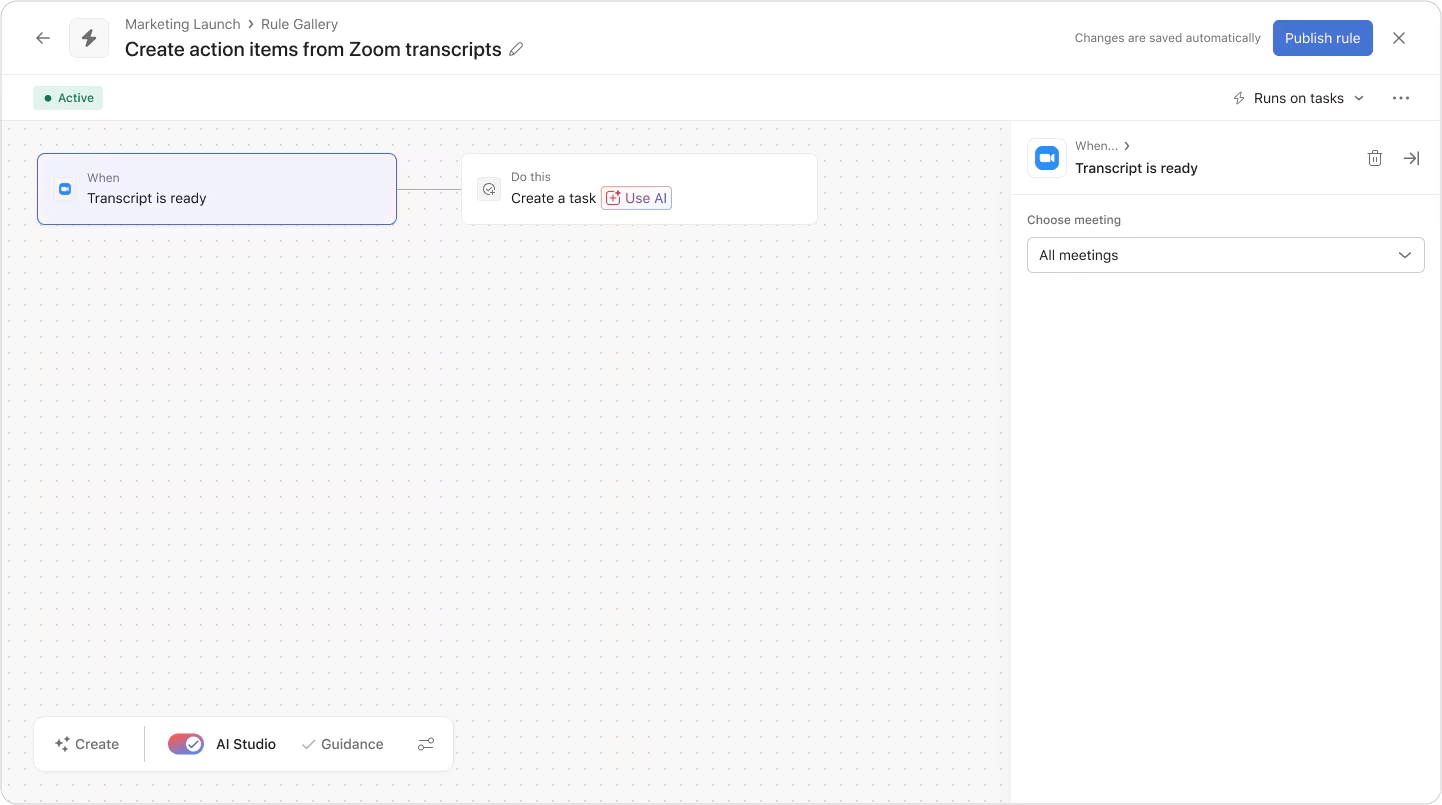
Task: Expand the When... breadcrumb chevron
Action: [1127, 145]
